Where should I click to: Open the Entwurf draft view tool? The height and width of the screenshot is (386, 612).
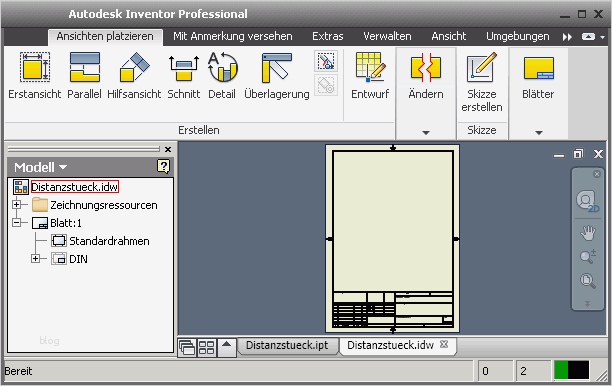[x=370, y=76]
